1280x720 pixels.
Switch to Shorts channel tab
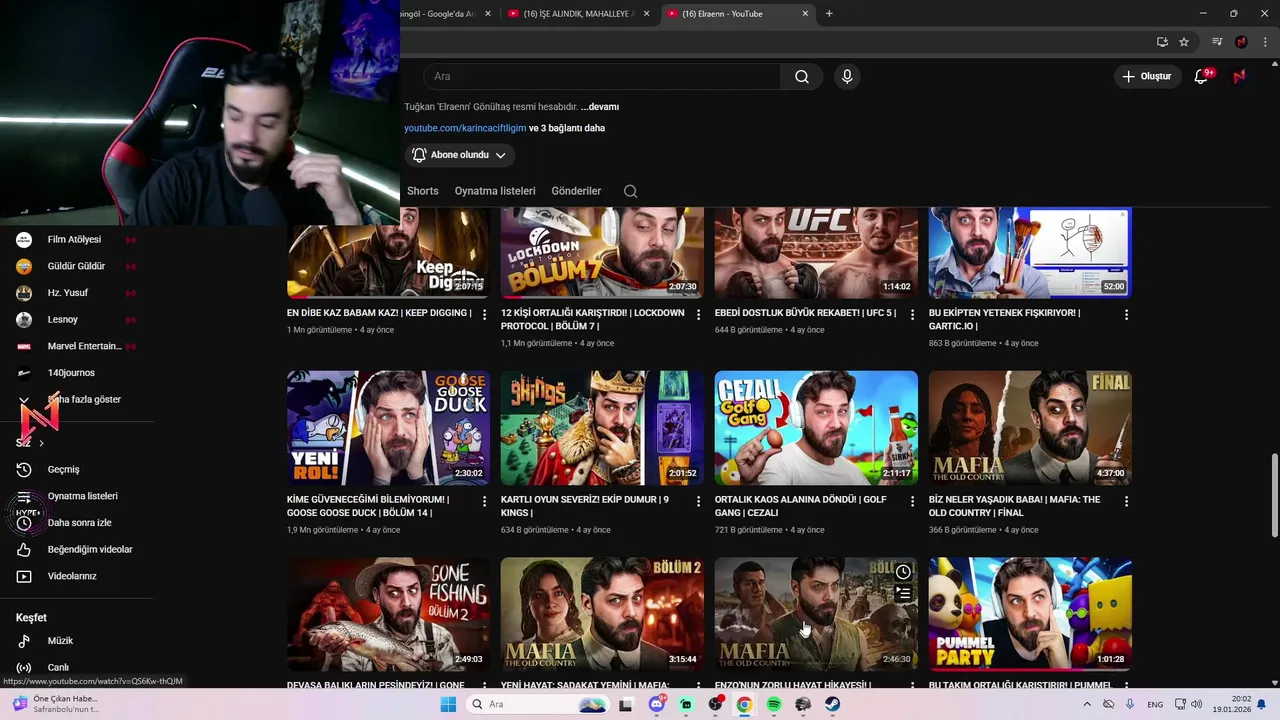(422, 191)
